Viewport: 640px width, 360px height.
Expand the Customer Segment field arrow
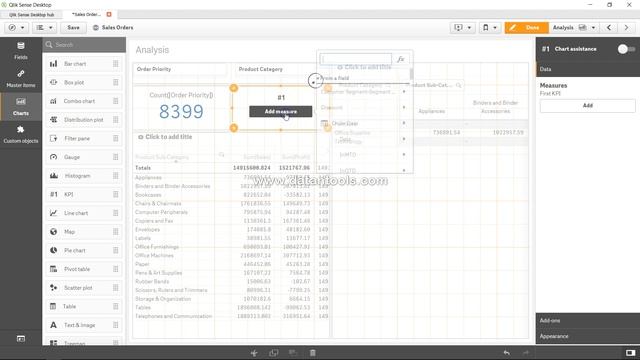coord(404,92)
